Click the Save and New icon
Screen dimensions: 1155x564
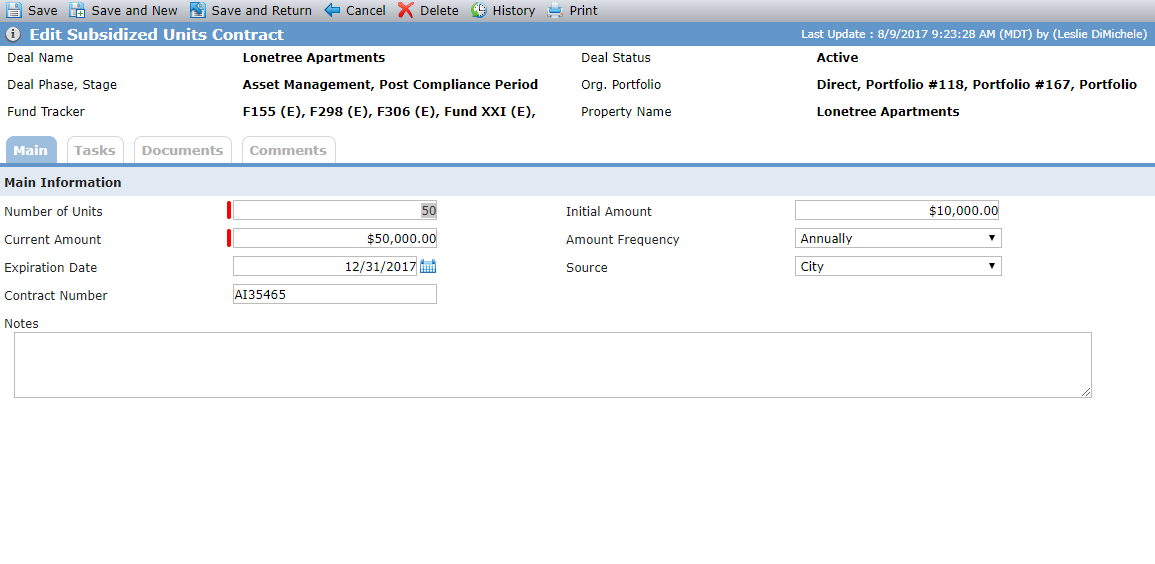click(77, 10)
